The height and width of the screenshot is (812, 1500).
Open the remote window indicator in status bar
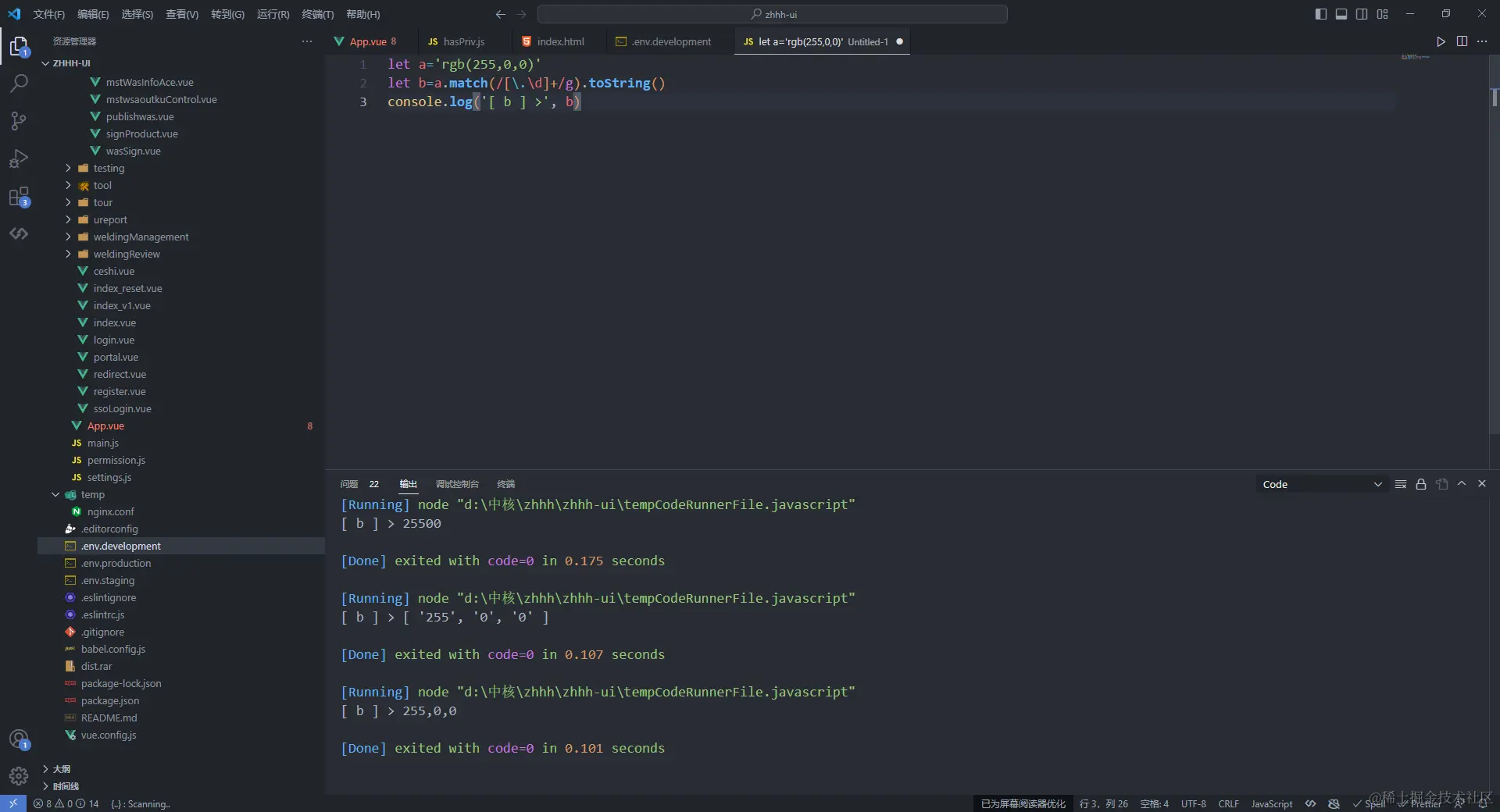pos(13,803)
